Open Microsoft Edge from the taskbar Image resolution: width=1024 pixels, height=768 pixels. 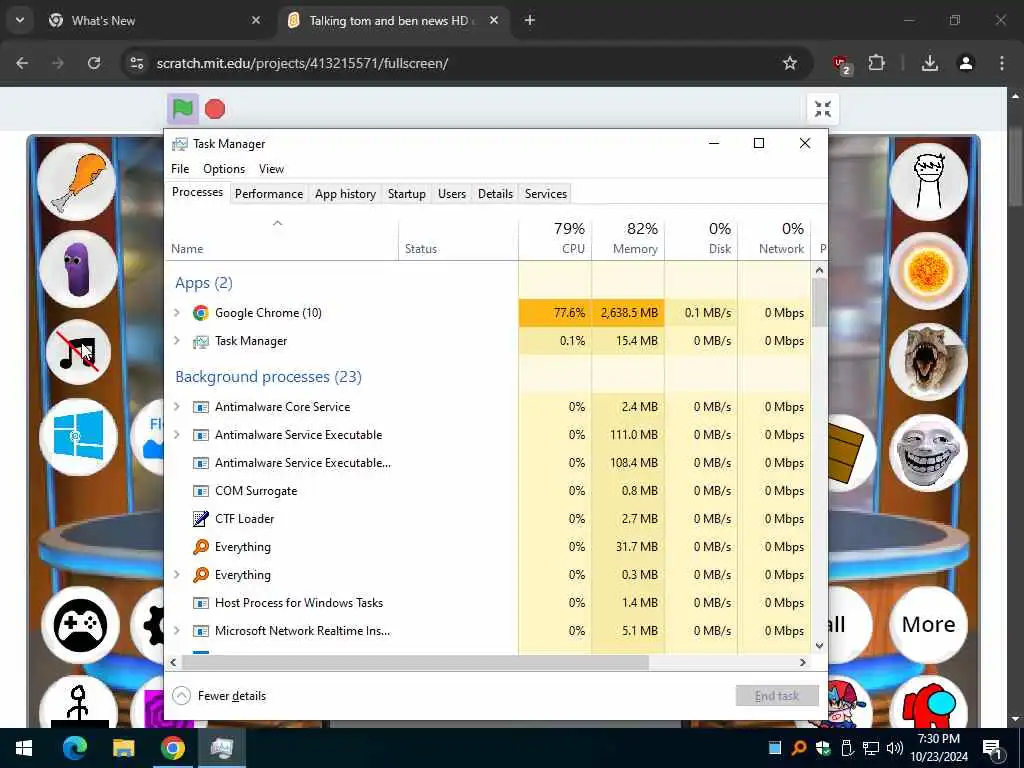click(74, 748)
